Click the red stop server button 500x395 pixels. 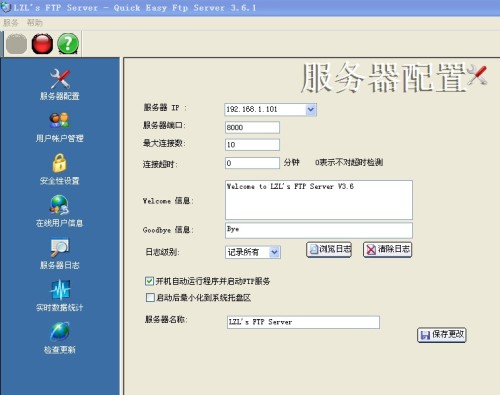(42, 44)
